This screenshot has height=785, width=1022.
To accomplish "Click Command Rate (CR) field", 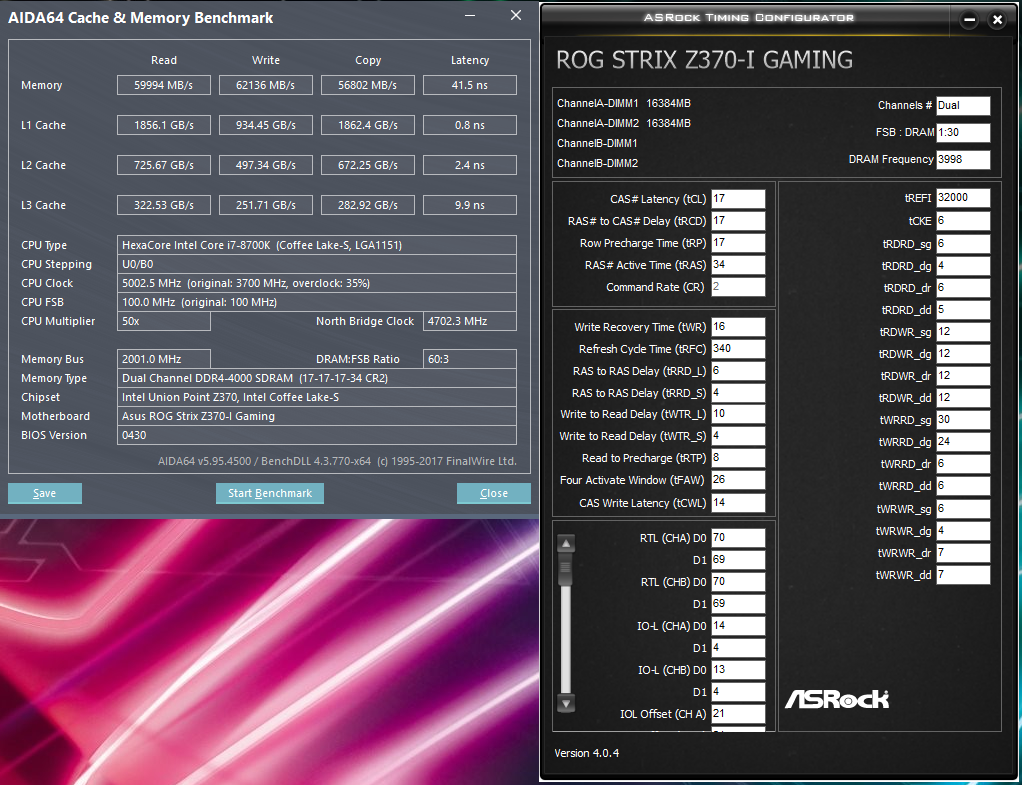I will point(738,287).
